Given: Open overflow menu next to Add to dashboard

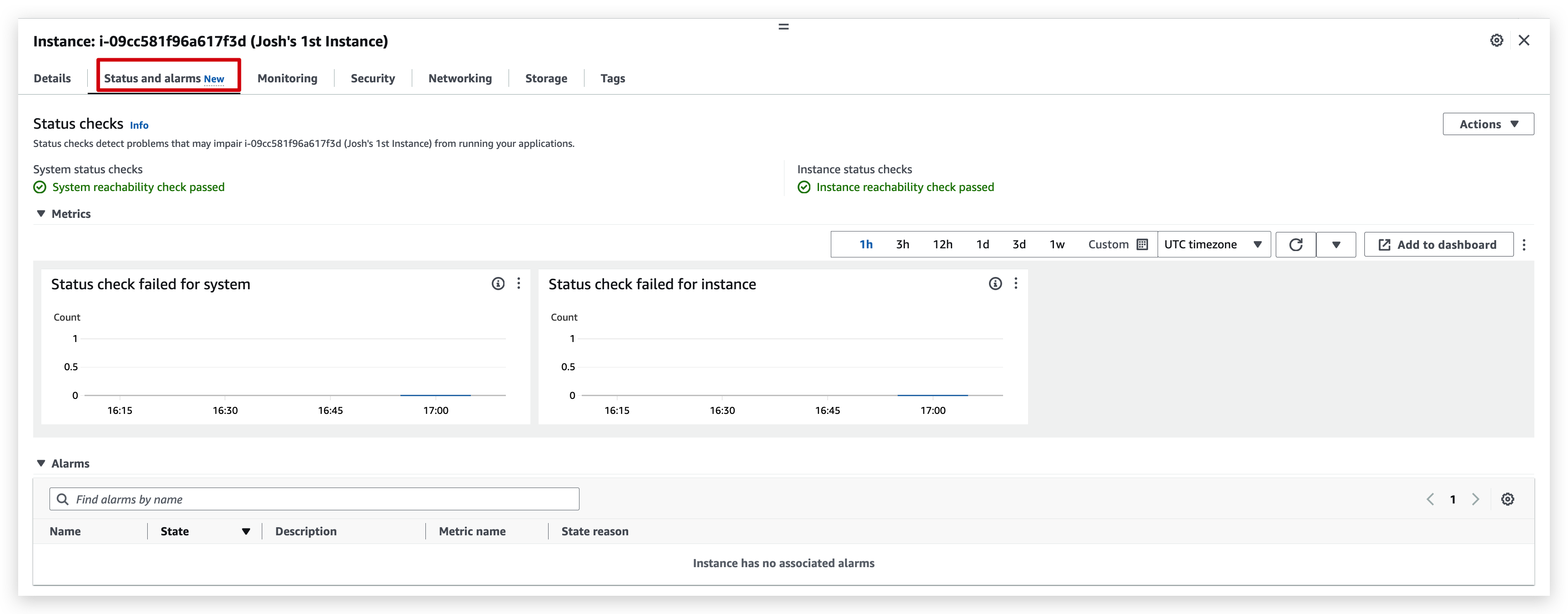Looking at the screenshot, I should pos(1525,244).
